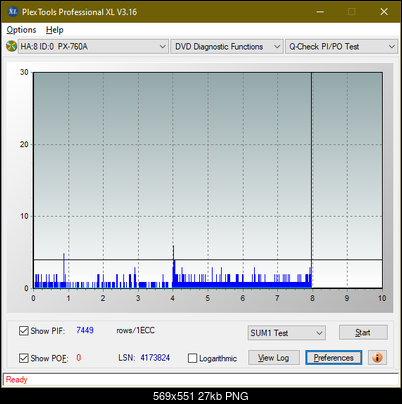Open the Options menu
Screen dimensions: 402x404
pyautogui.click(x=21, y=30)
